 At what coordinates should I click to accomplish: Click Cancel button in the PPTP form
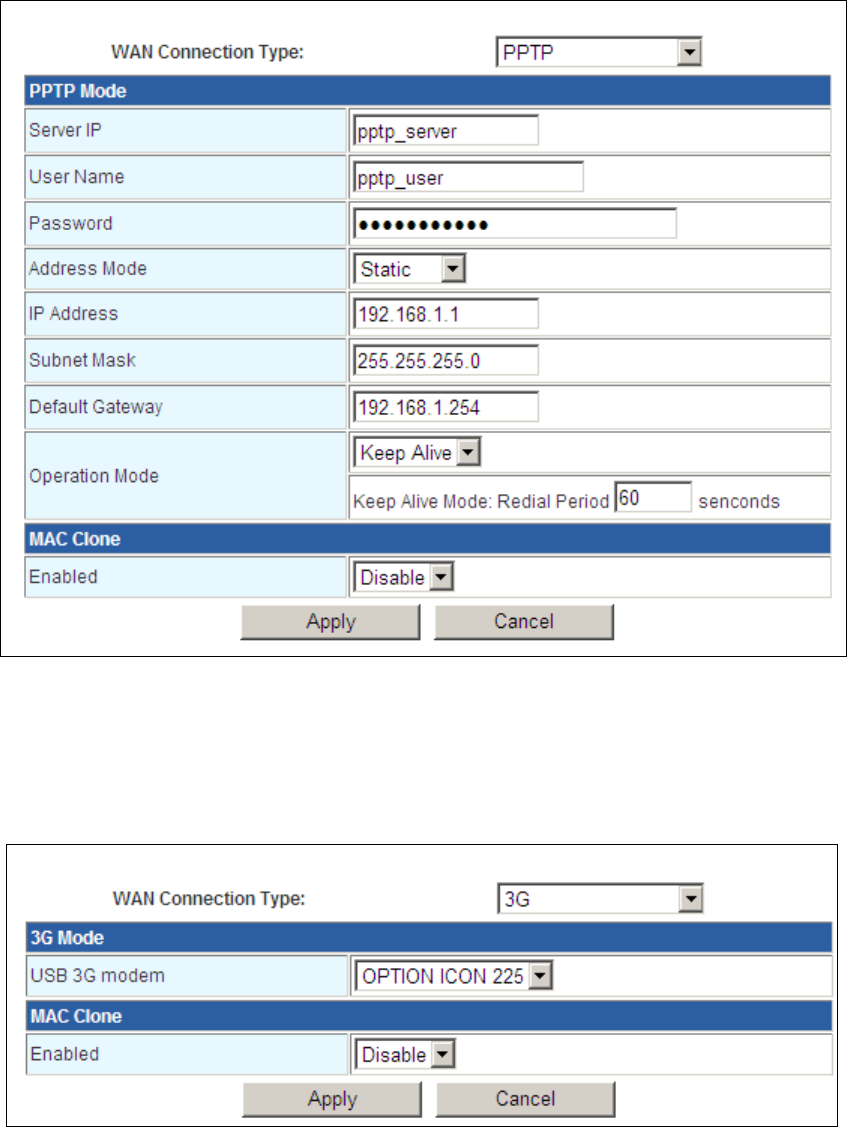524,622
